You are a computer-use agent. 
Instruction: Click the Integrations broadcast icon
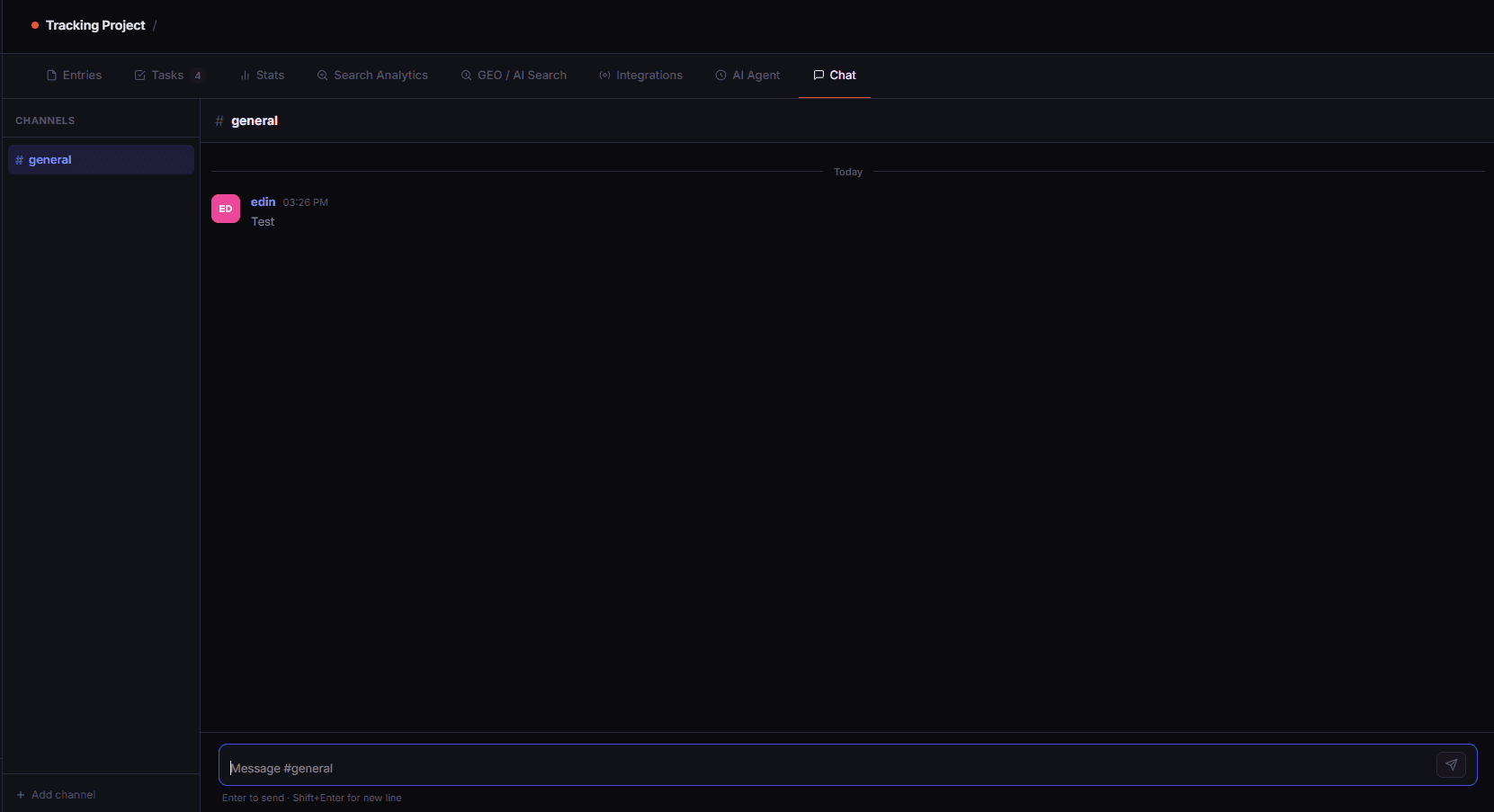604,76
